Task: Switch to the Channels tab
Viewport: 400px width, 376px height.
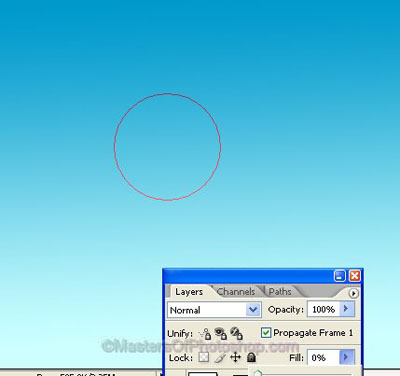Action: pos(236,292)
